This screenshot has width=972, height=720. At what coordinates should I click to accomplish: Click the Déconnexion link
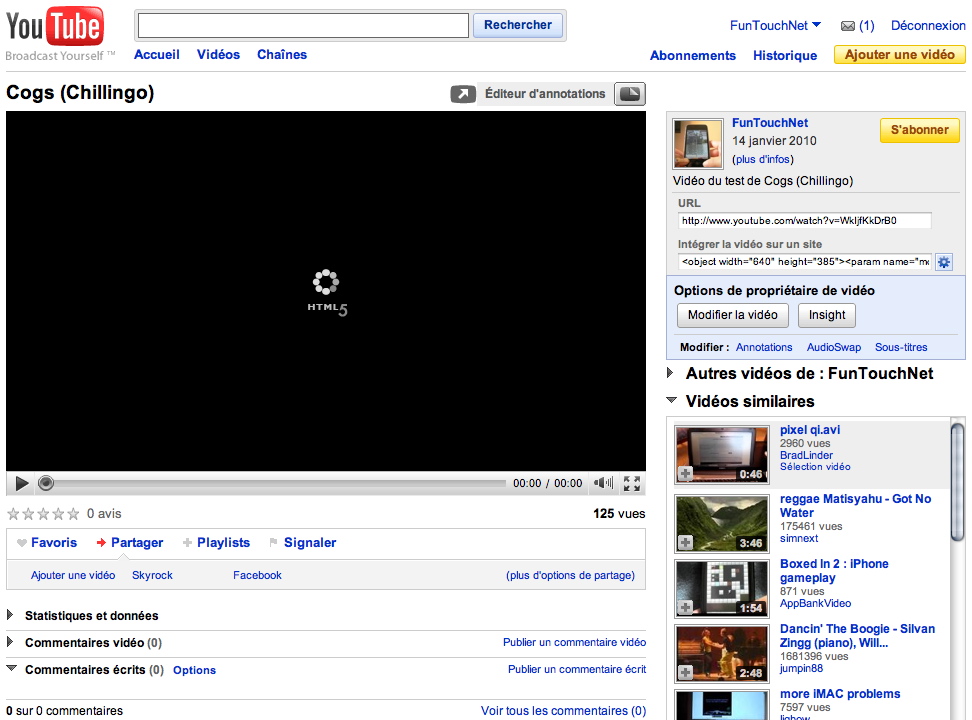pos(928,25)
